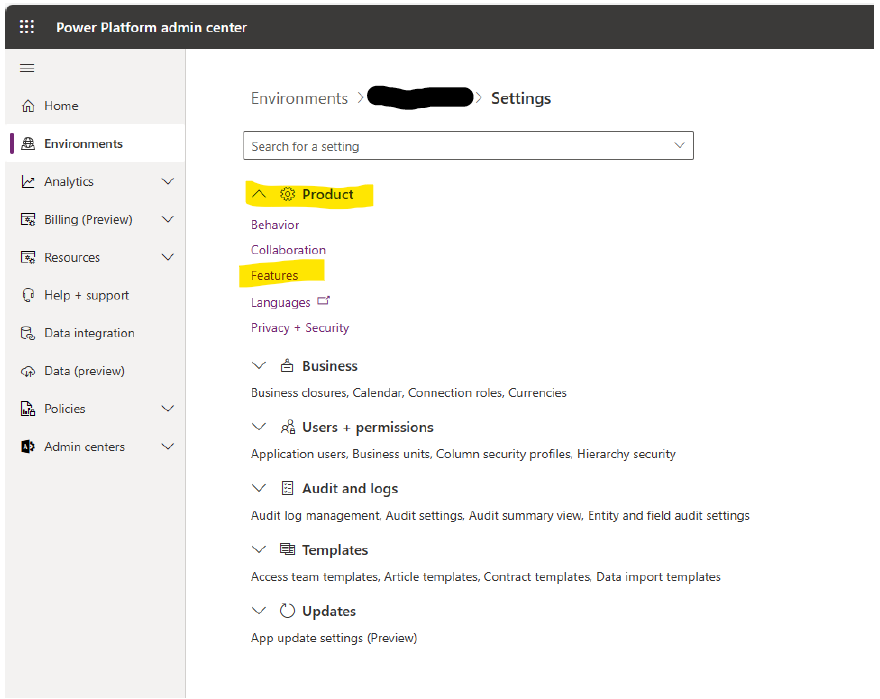Viewport: 880px width, 699px height.
Task: Click the Templates heading
Action: click(x=335, y=550)
